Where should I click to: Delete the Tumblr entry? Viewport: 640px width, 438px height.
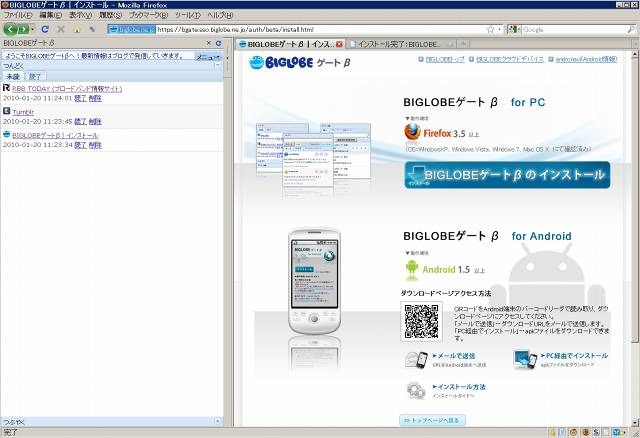coord(95,122)
